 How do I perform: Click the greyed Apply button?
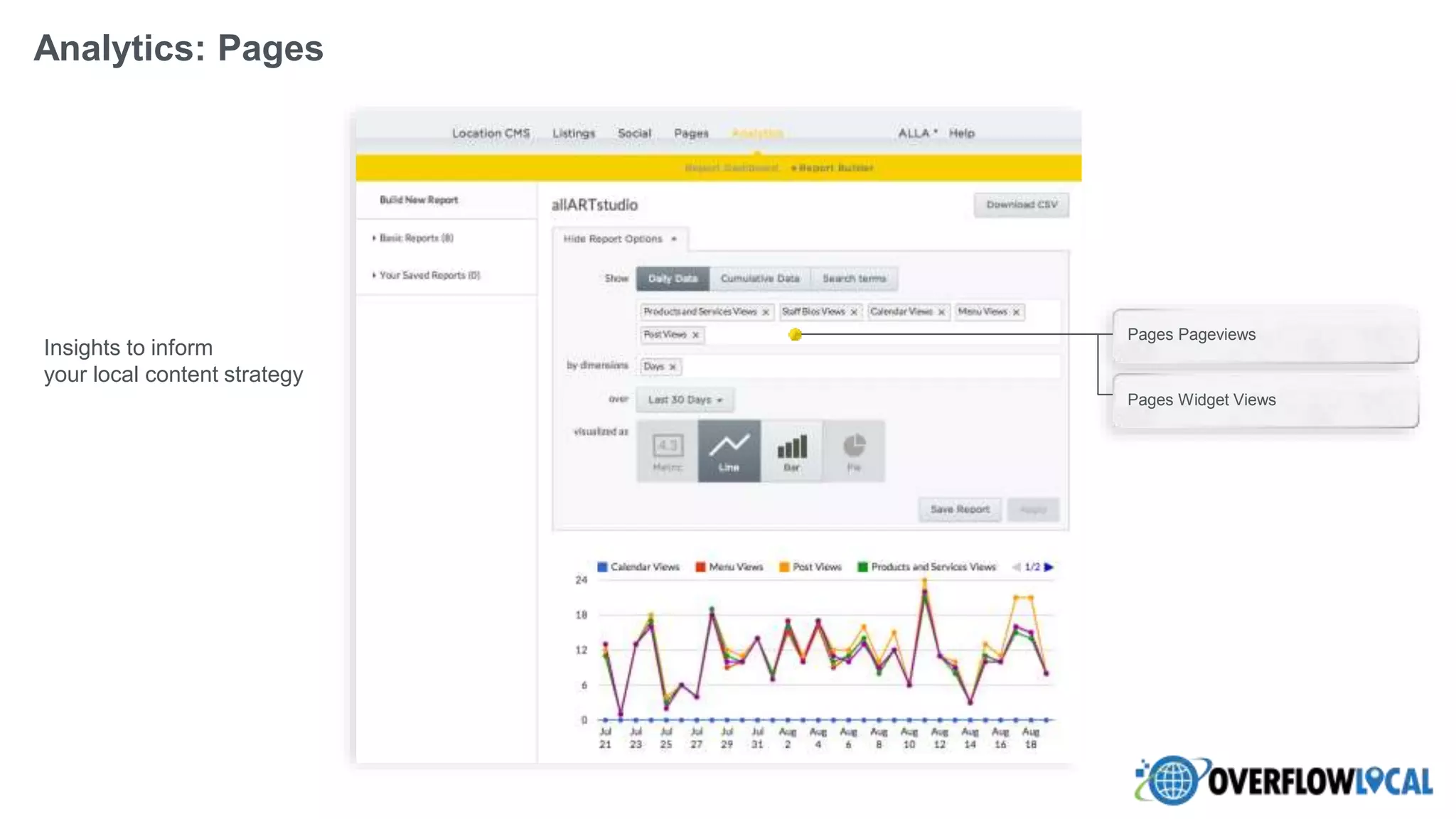pos(1033,509)
